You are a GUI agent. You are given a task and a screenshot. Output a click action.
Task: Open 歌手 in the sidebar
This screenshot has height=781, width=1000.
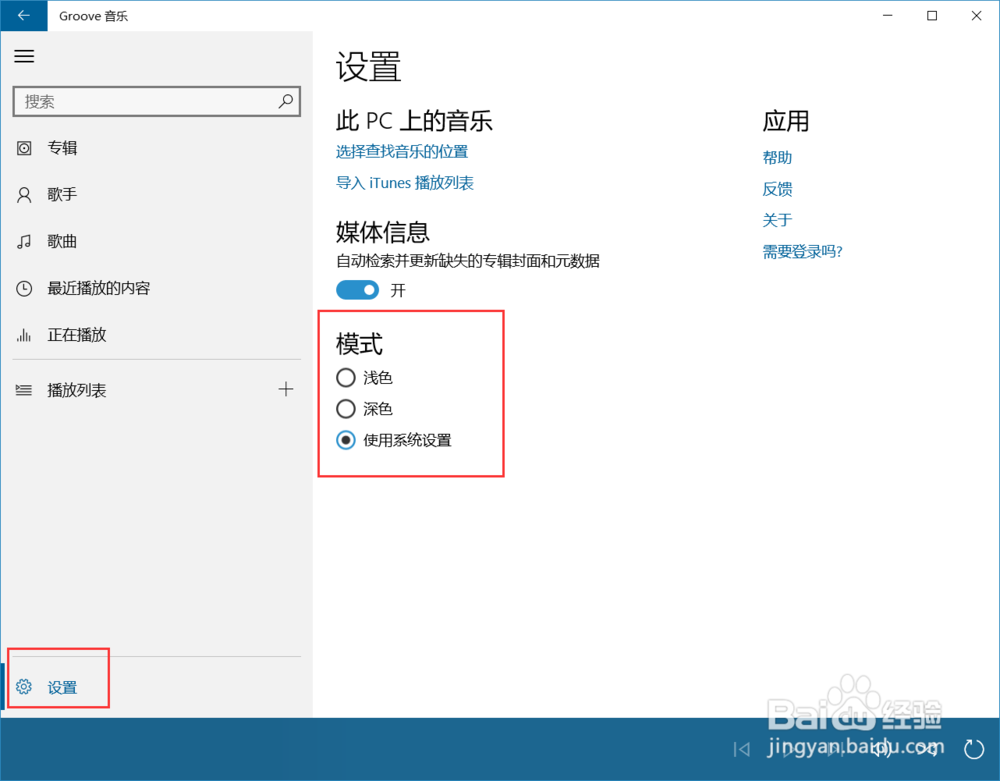(156, 194)
